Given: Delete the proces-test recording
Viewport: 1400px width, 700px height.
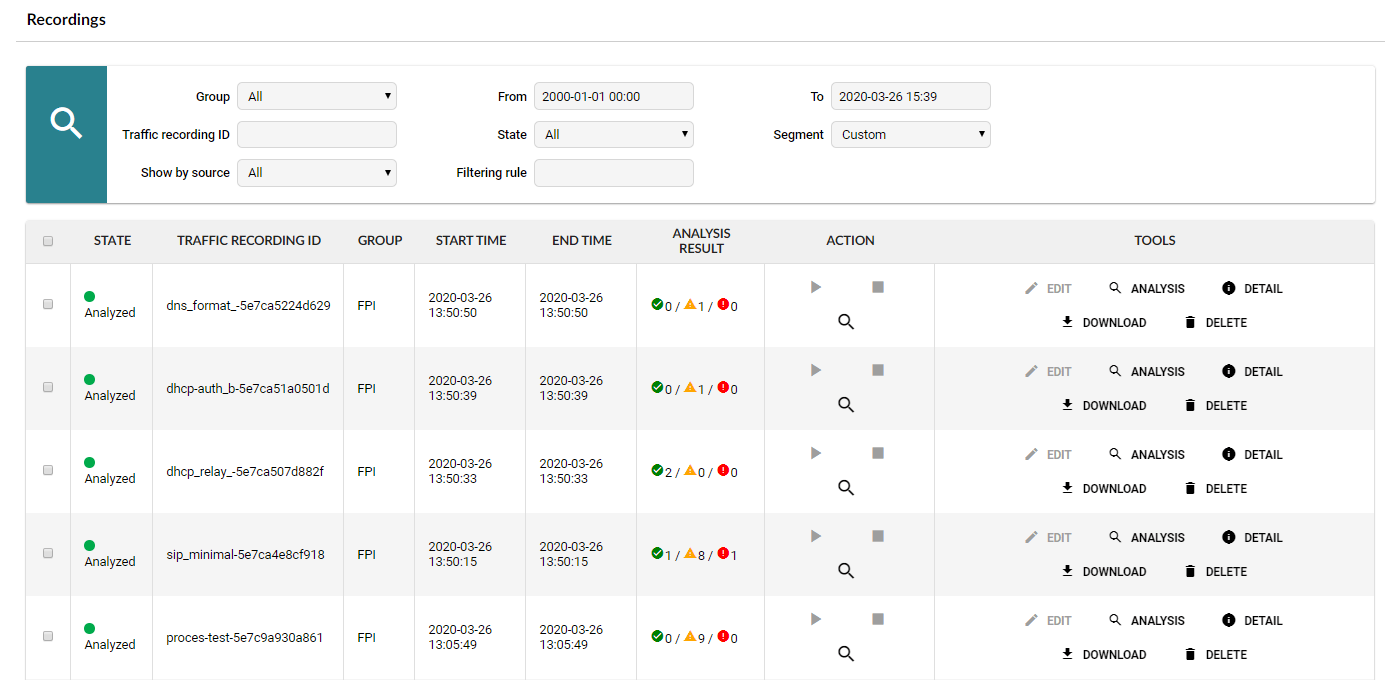Looking at the screenshot, I should [1215, 655].
